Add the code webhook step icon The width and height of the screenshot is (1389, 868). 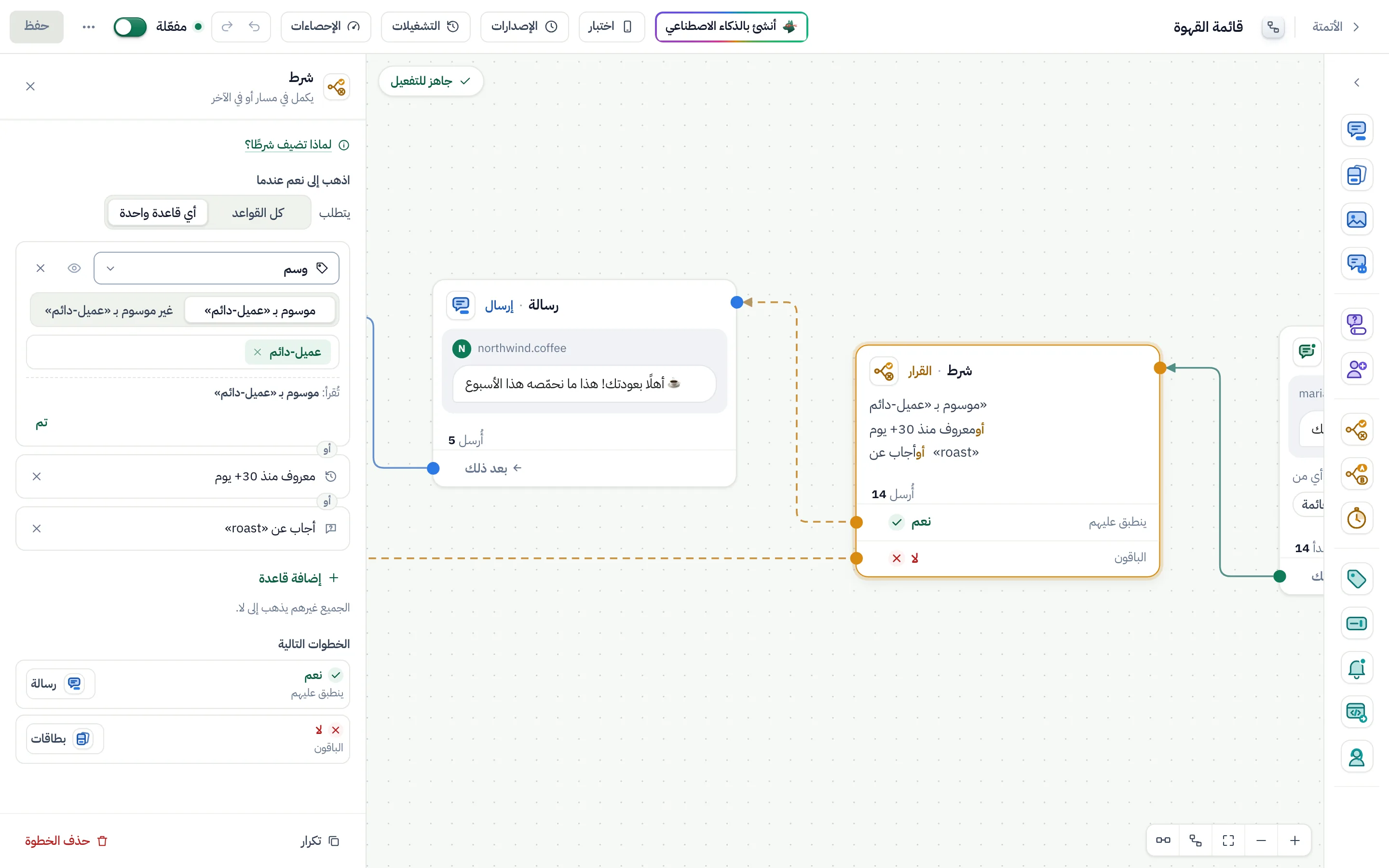[1356, 712]
